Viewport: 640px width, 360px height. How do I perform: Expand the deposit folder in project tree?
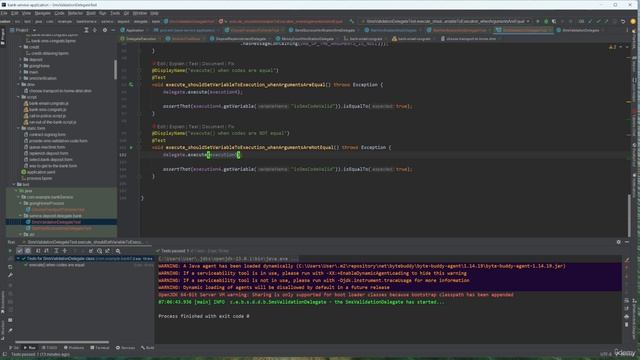click(x=20, y=60)
